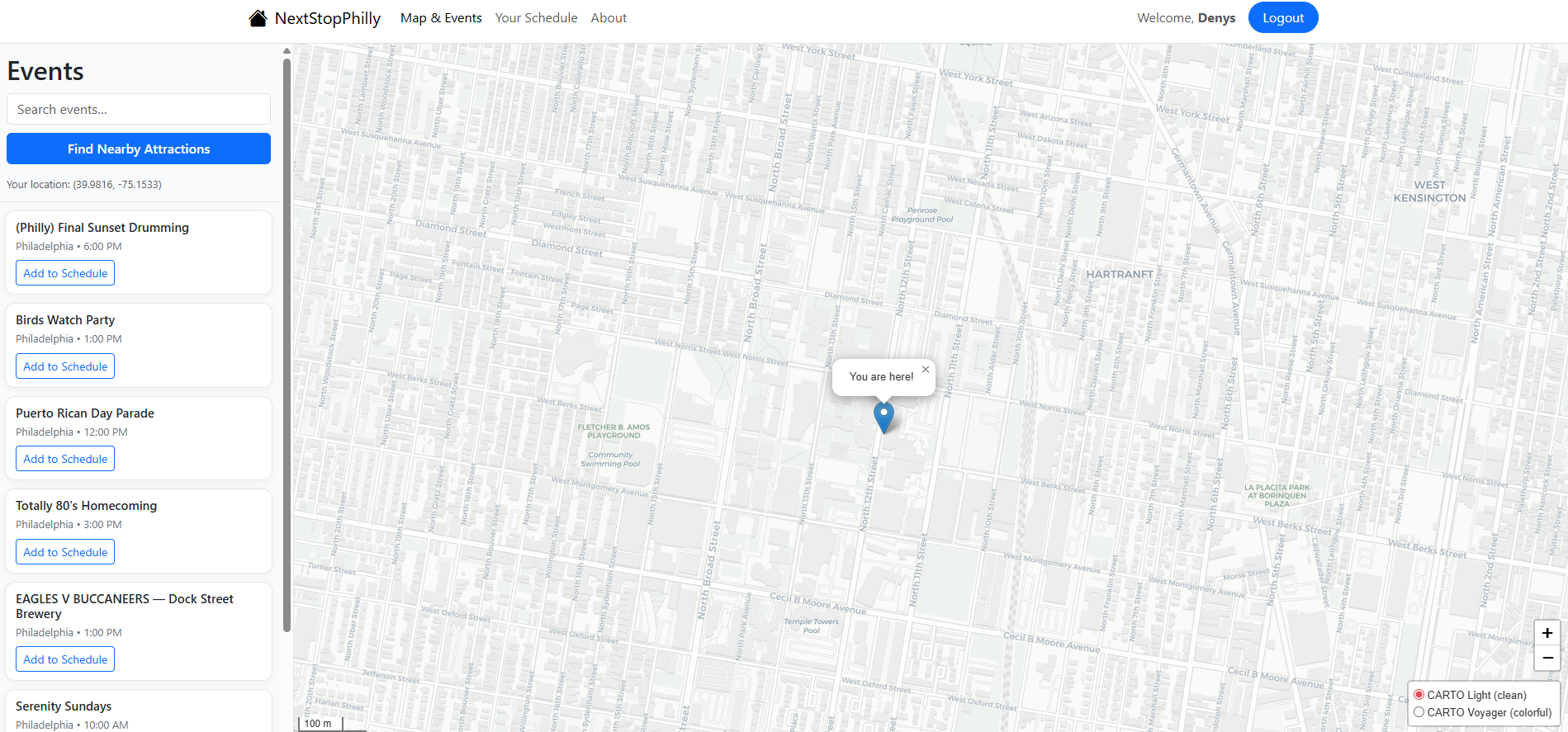
Task: Add EAGLES V BUCCANEERS event to schedule
Action: pos(65,659)
